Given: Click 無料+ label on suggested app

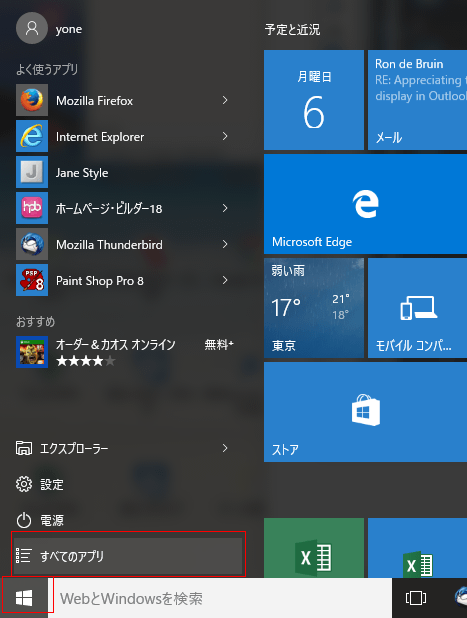Looking at the screenshot, I should (219, 345).
